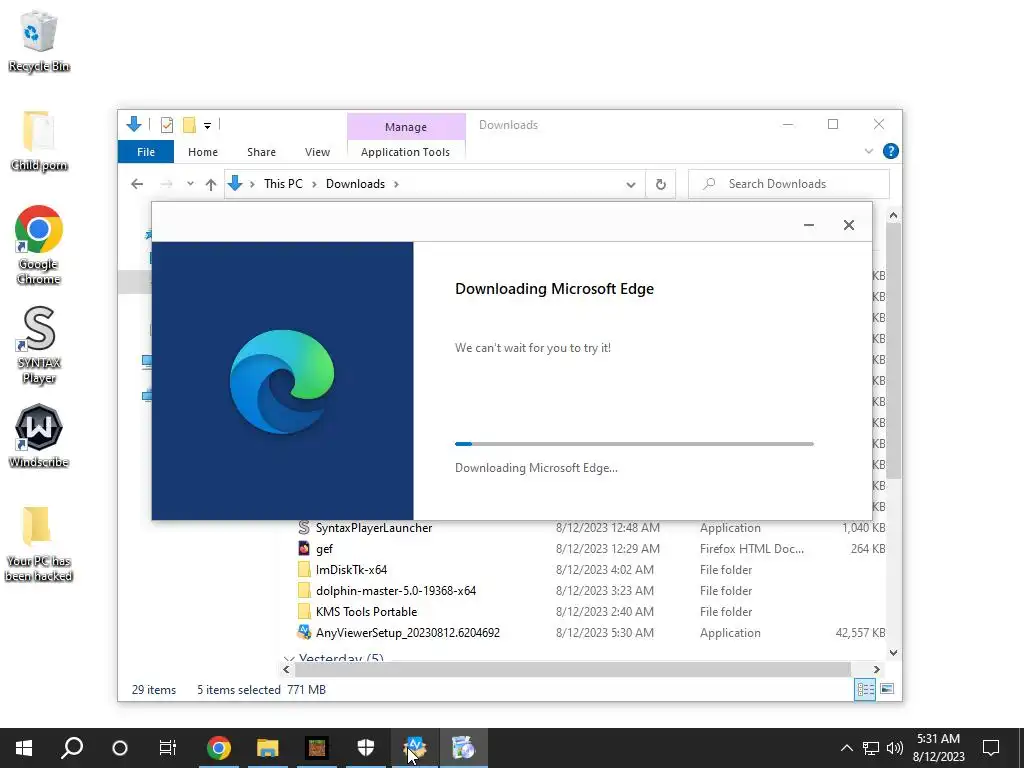Refresh the Downloads folder
This screenshot has height=768, width=1024.
click(x=661, y=184)
